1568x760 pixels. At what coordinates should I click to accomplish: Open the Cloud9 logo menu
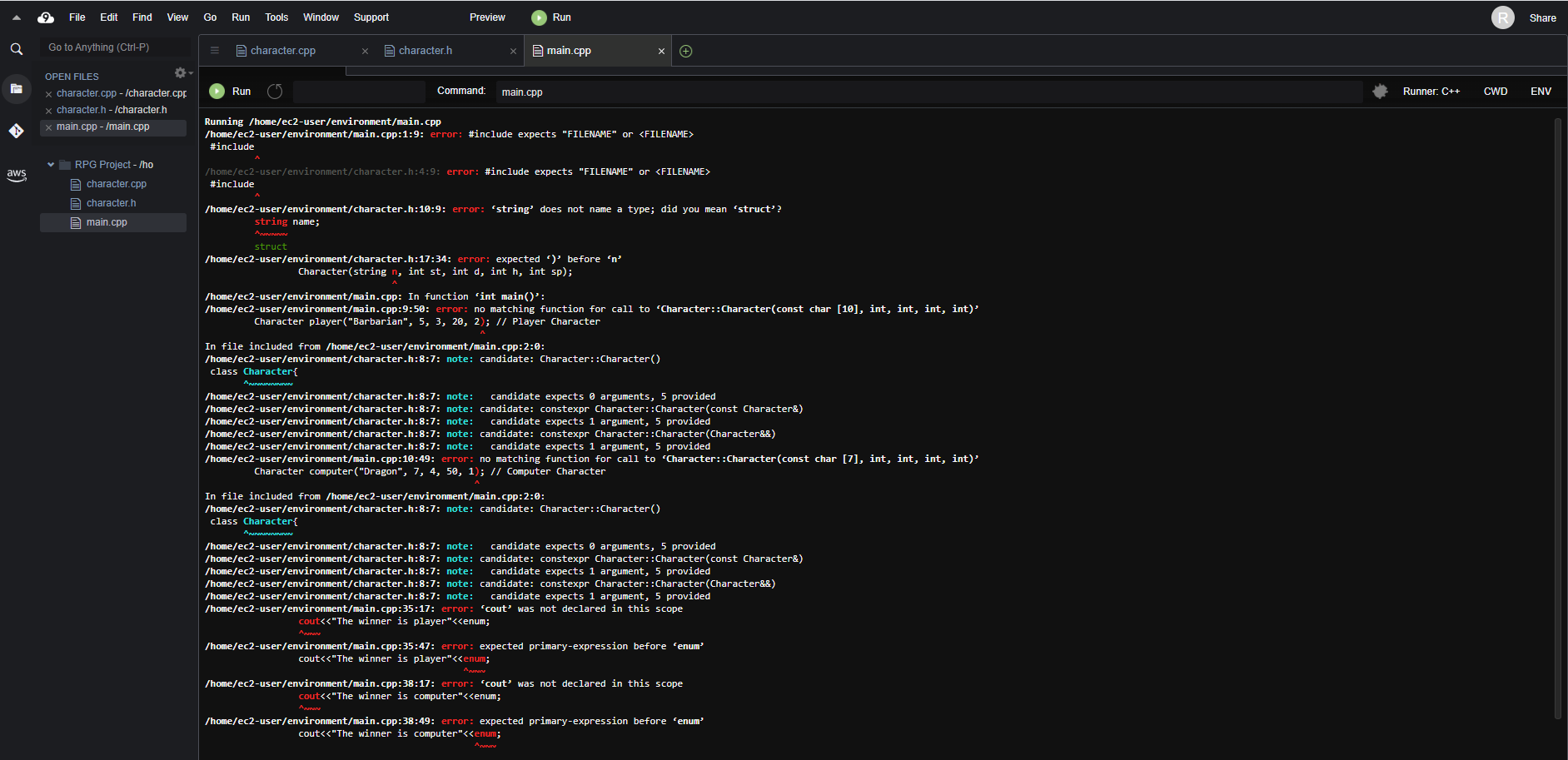[x=46, y=17]
